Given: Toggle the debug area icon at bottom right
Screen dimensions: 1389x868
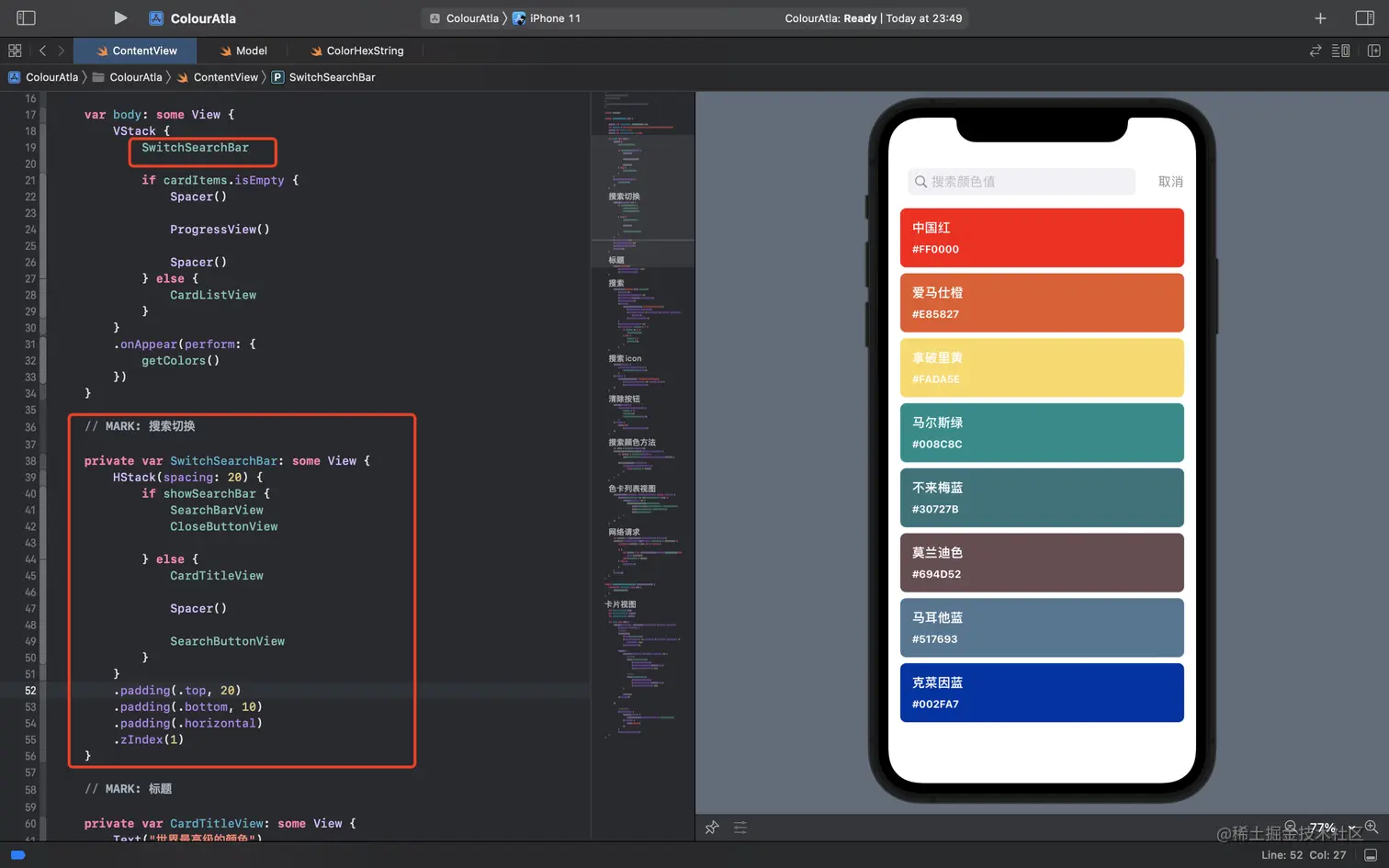Looking at the screenshot, I should pyautogui.click(x=1370, y=855).
